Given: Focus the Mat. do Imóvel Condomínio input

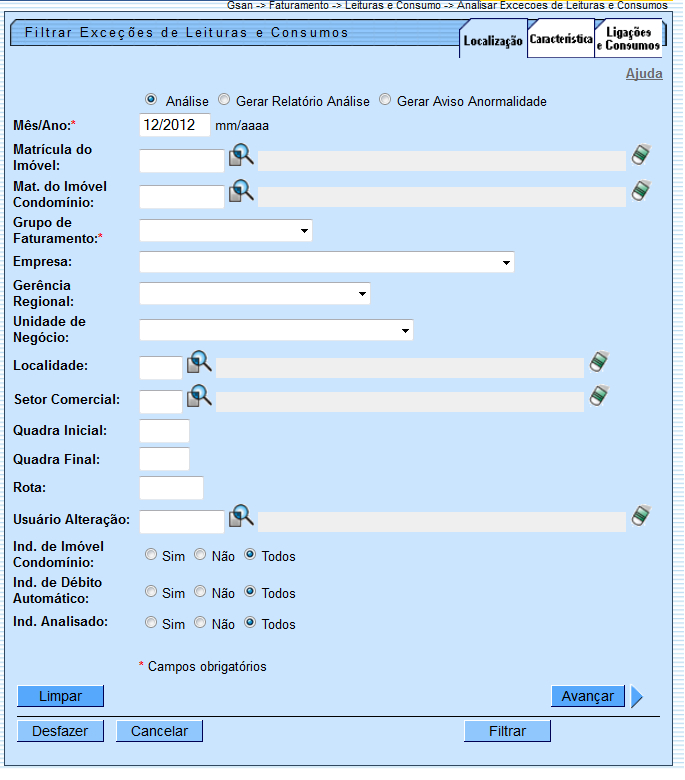Looking at the screenshot, I should coord(182,196).
